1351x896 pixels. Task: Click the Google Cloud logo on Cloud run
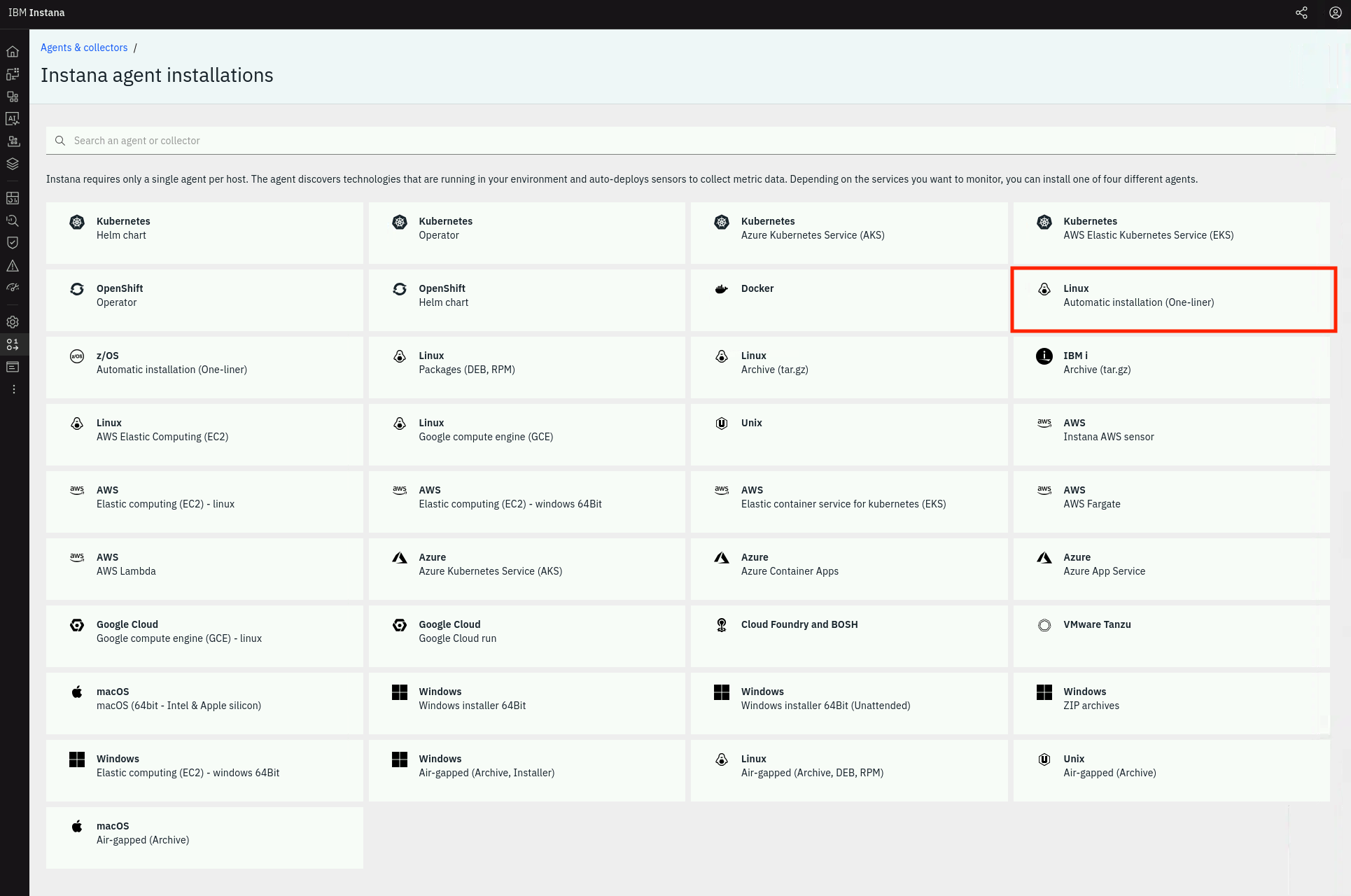400,625
